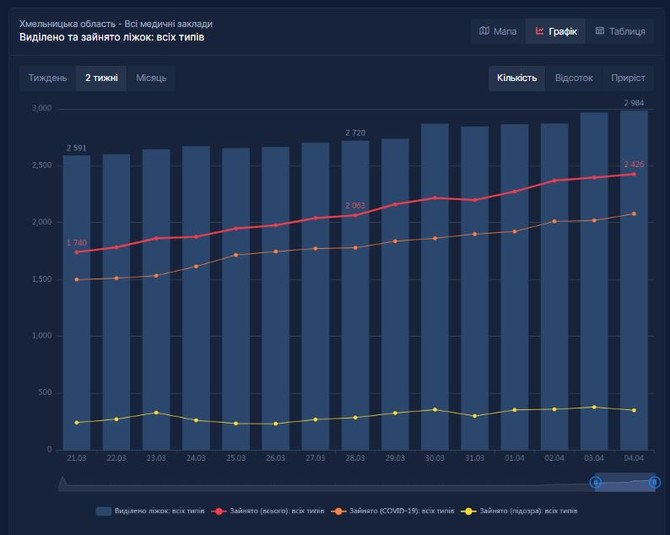Select the 2 тижні period button

101,78
